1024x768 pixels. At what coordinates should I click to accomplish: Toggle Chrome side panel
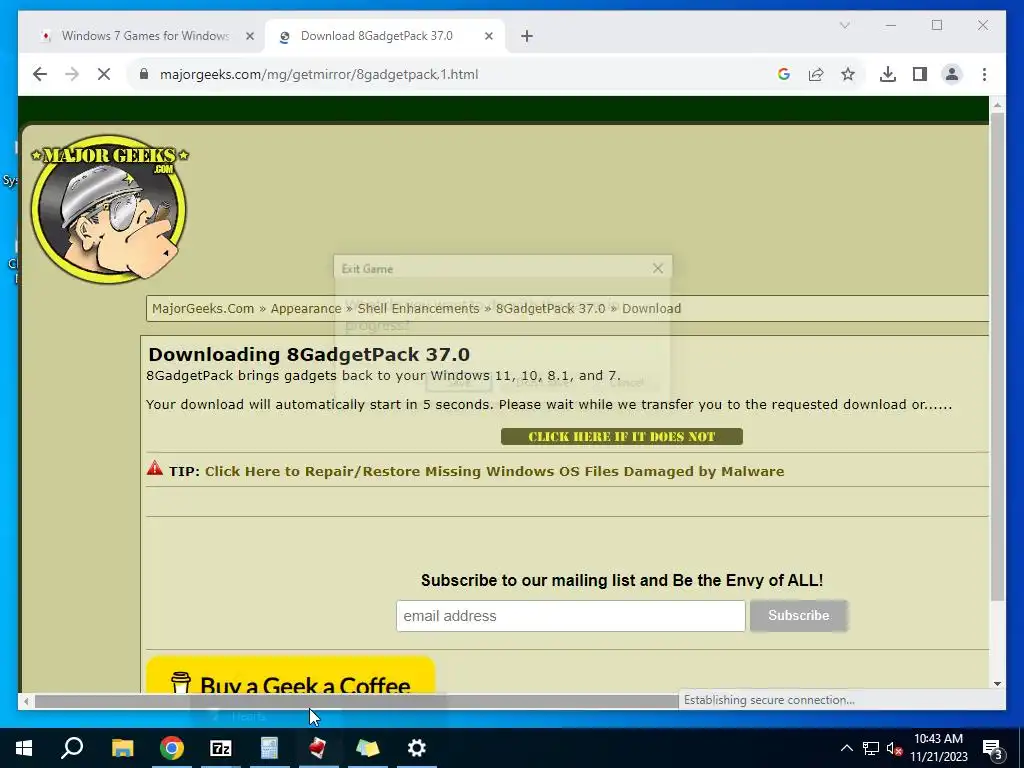coord(920,74)
